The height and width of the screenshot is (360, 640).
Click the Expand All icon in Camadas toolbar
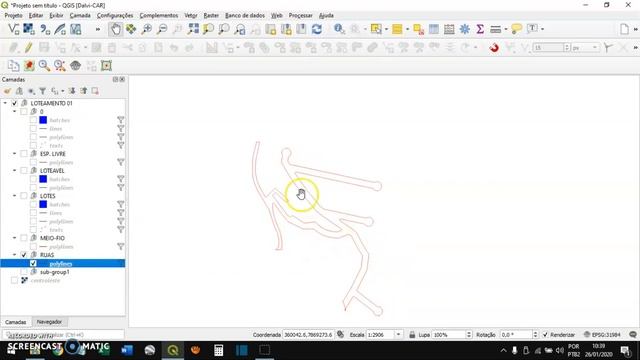click(x=72, y=91)
